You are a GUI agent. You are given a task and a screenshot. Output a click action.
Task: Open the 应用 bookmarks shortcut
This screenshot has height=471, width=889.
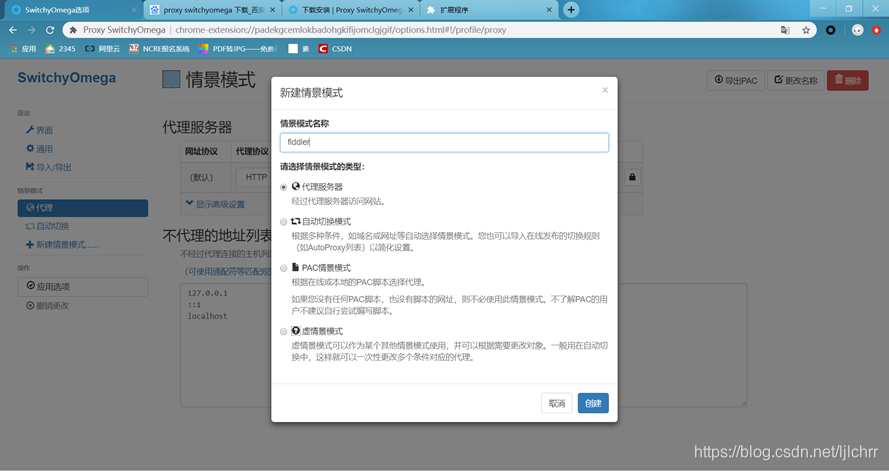22,49
